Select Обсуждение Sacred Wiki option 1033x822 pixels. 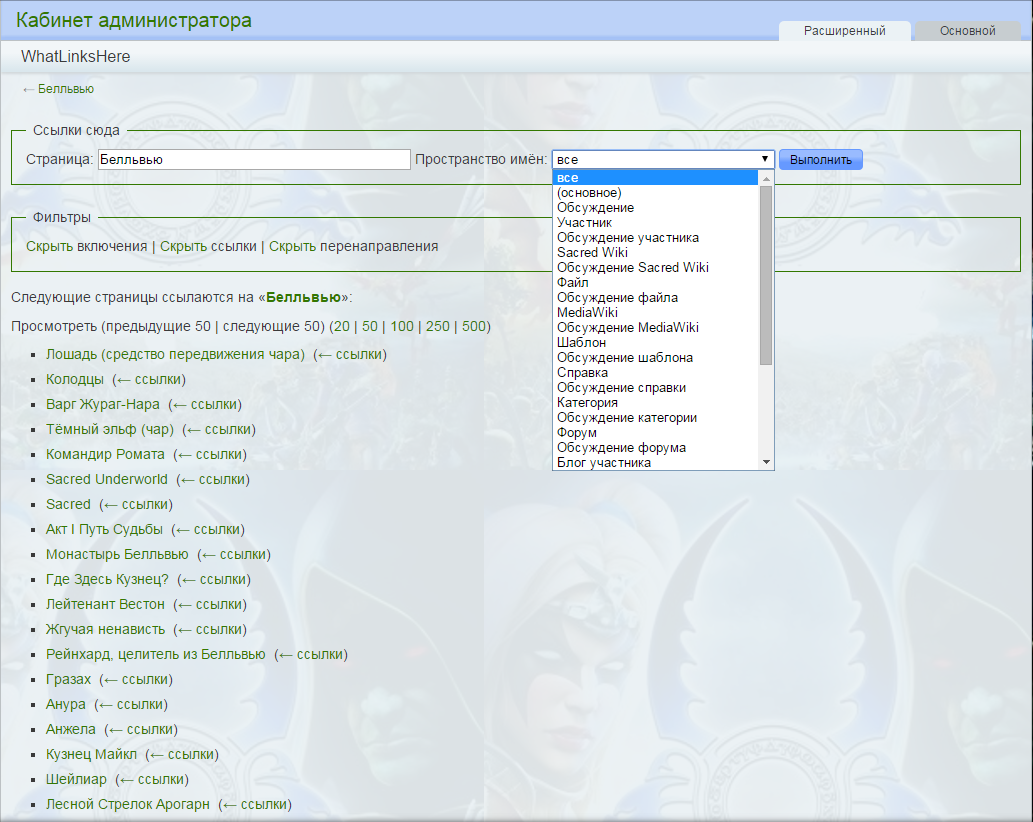click(x=656, y=267)
